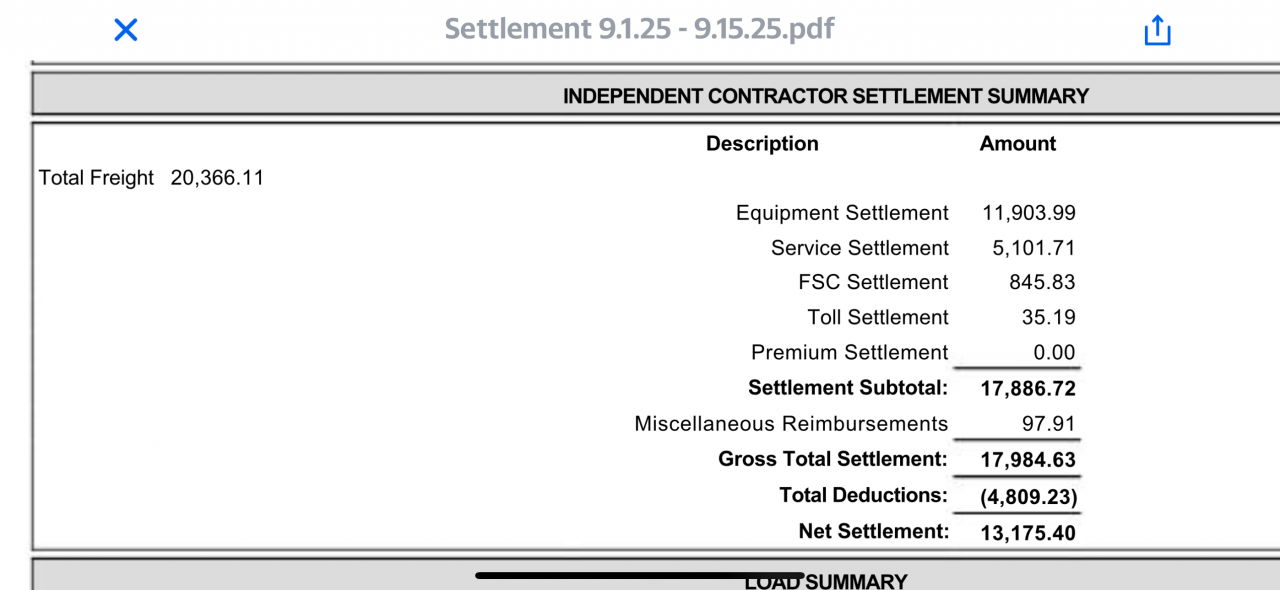Select the Amount column header
1280x590 pixels.
pyautogui.click(x=1017, y=144)
